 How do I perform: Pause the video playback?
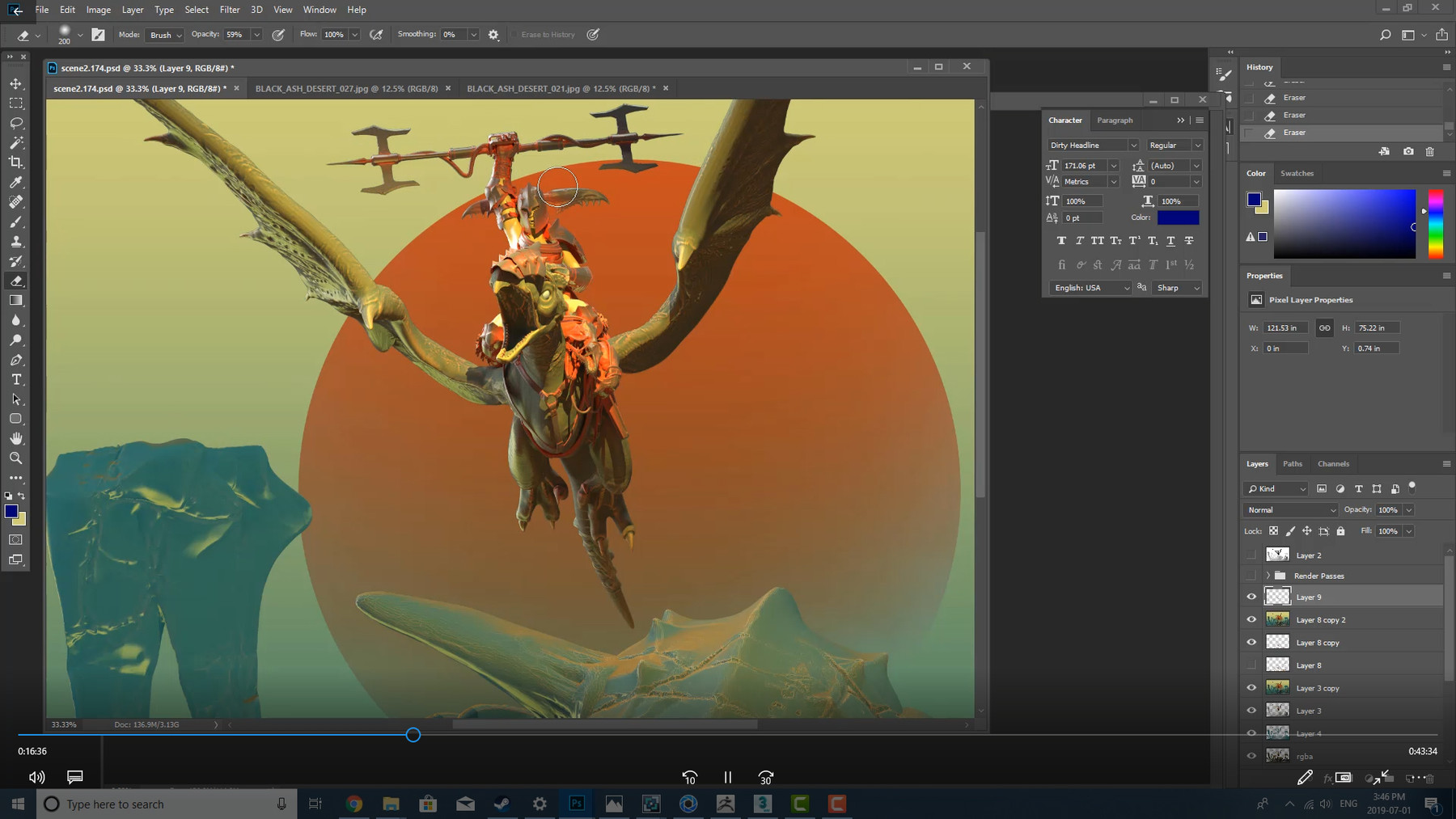[727, 777]
